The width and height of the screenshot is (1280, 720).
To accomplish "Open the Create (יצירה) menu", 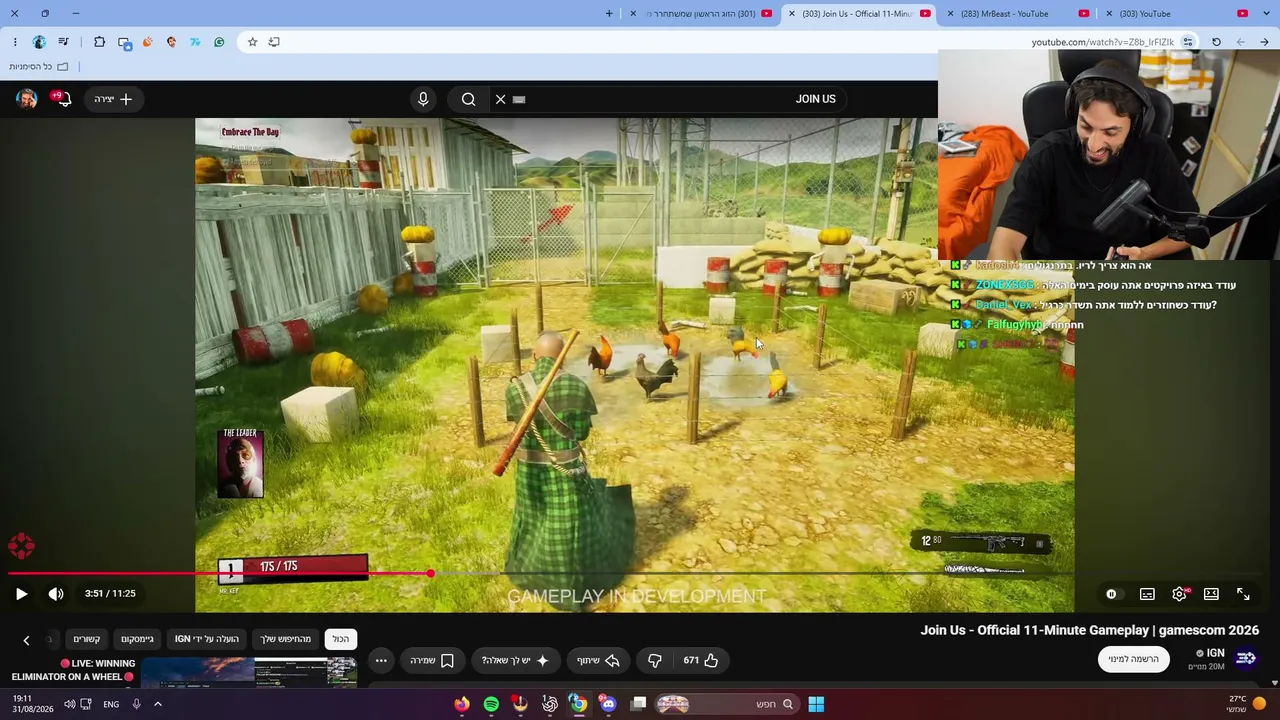I will tap(113, 99).
